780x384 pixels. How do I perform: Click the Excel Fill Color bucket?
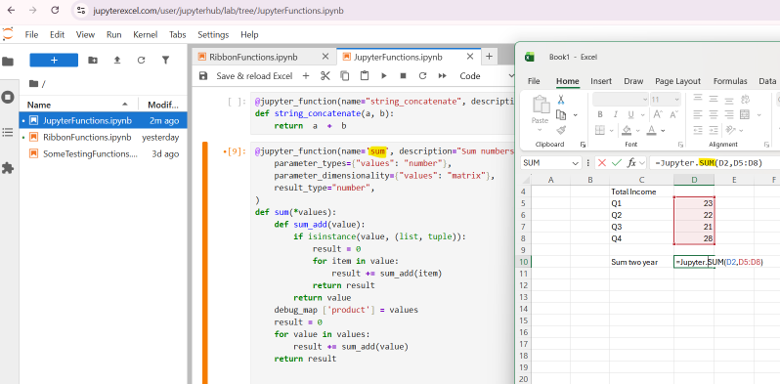click(x=627, y=130)
